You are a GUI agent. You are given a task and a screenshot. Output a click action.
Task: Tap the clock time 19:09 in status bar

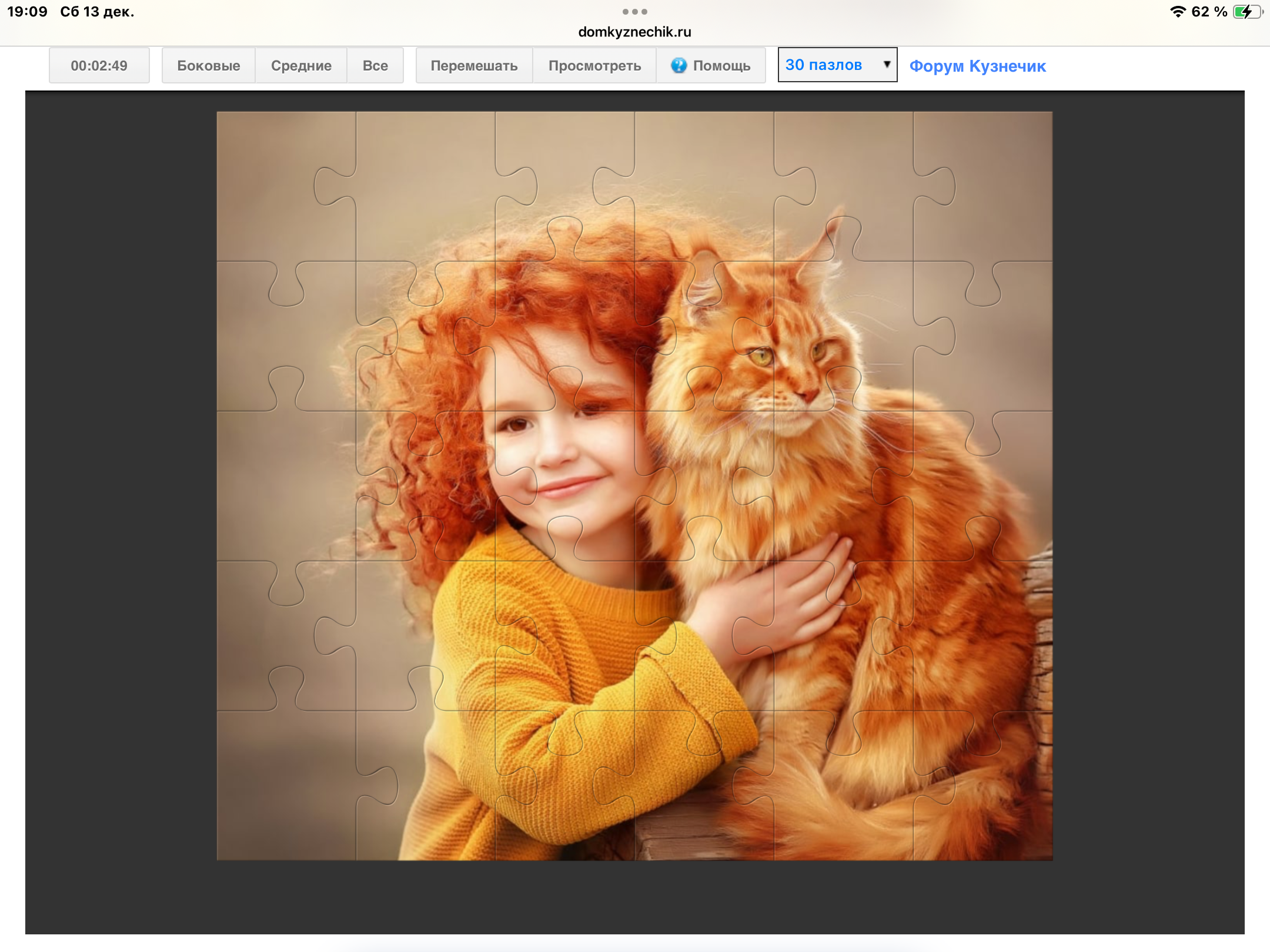click(x=27, y=12)
